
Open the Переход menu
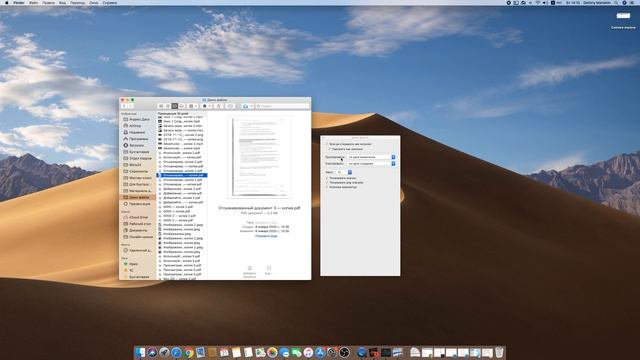78,2
